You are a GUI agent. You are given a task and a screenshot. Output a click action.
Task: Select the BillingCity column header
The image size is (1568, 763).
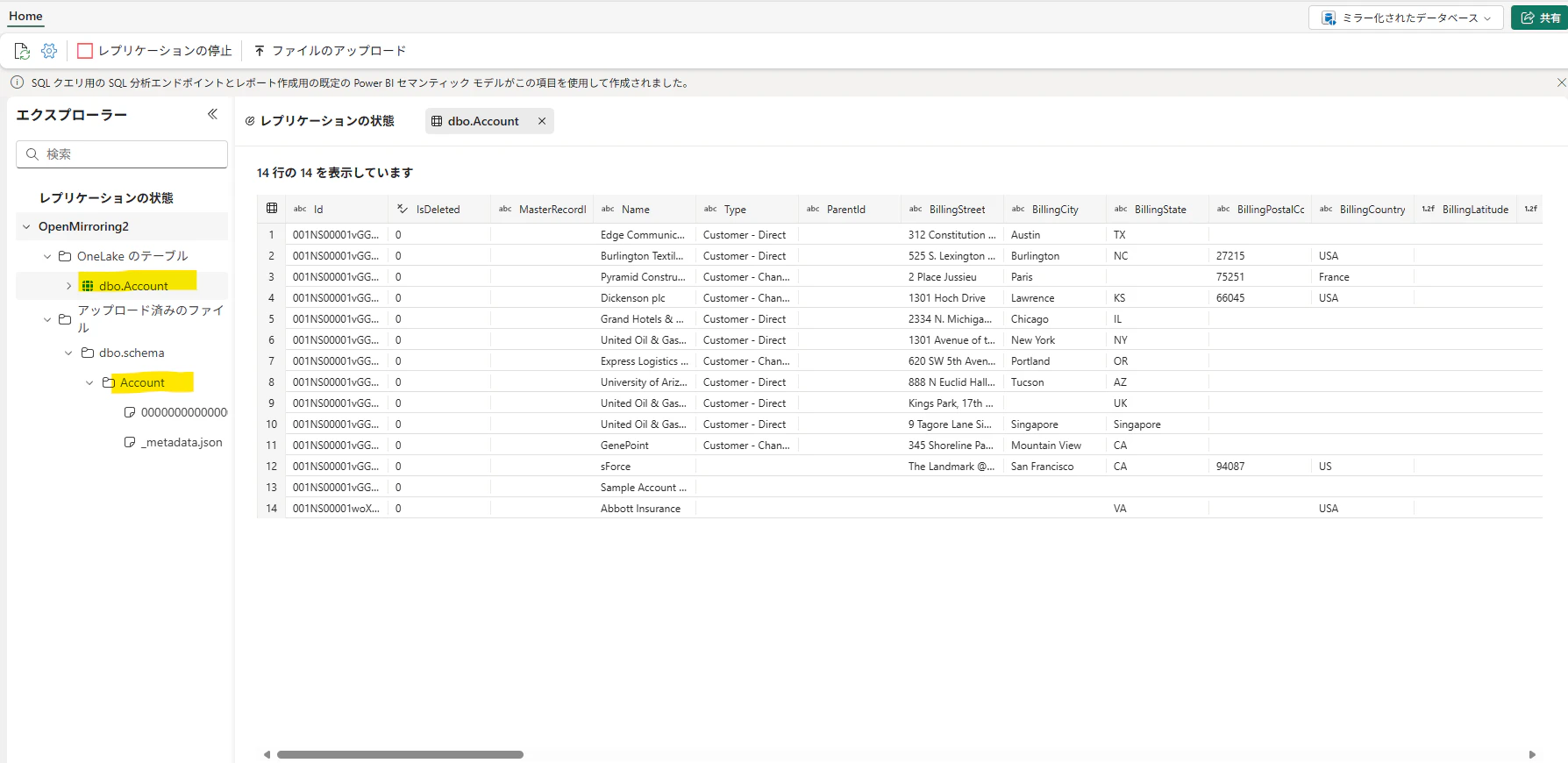point(1055,210)
